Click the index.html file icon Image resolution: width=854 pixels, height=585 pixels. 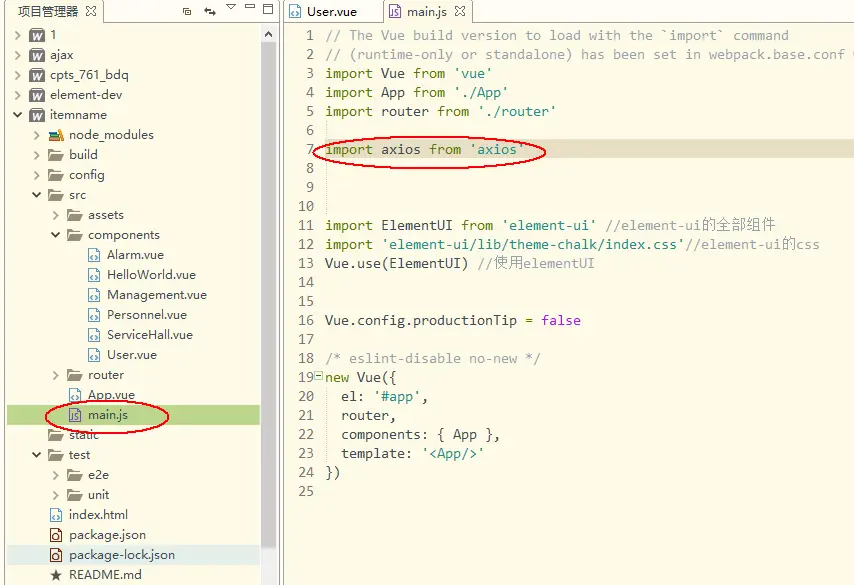(56, 515)
